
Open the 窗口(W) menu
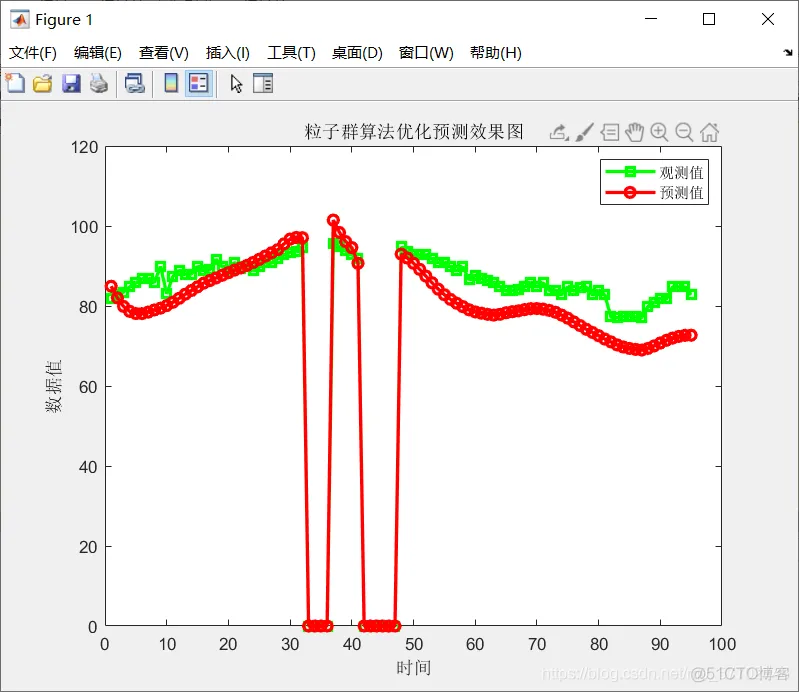(x=426, y=52)
